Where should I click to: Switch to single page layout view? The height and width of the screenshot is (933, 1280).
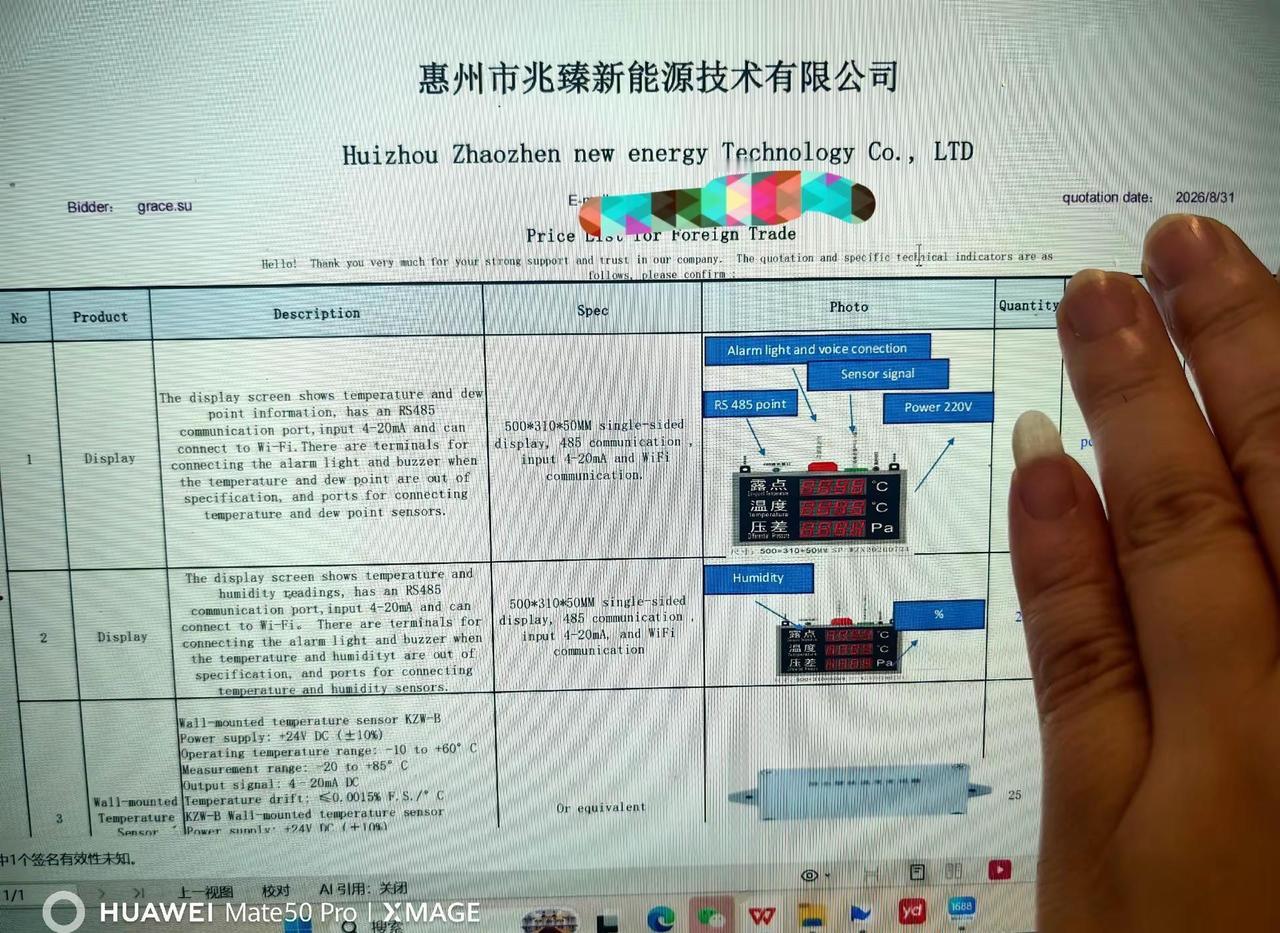pos(917,872)
